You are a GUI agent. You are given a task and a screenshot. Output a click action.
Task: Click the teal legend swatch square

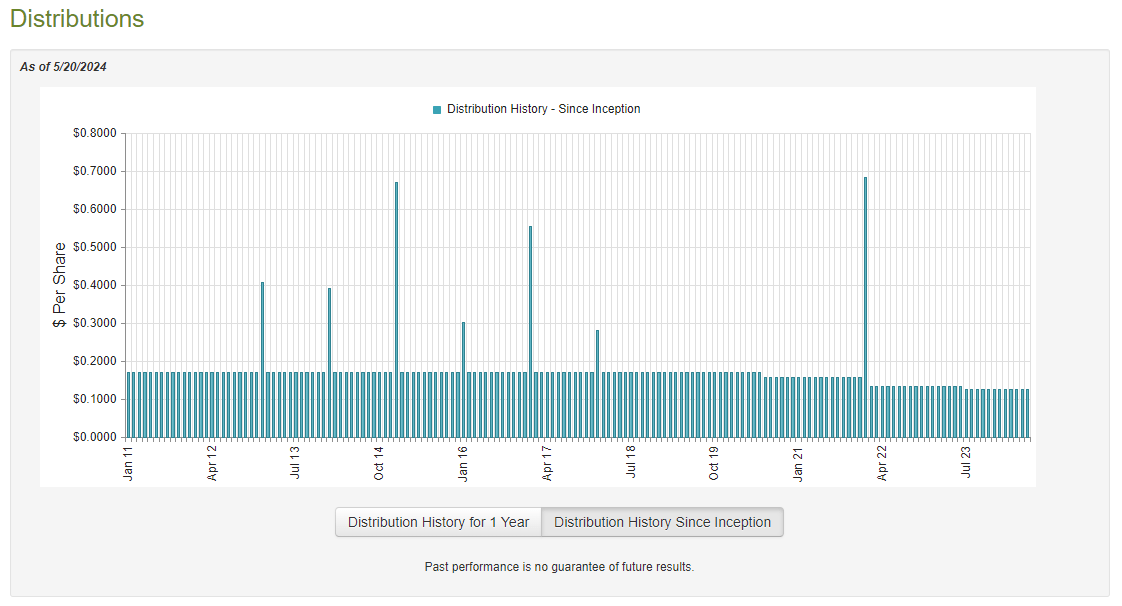(437, 109)
